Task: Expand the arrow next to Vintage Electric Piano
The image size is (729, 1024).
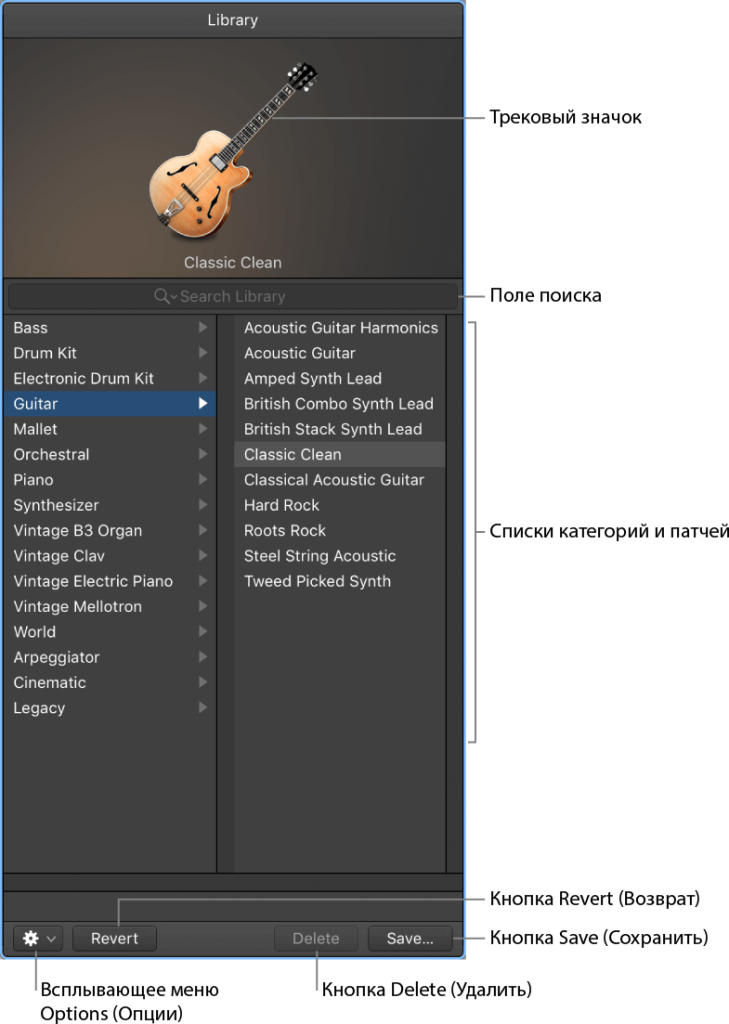Action: coord(203,581)
